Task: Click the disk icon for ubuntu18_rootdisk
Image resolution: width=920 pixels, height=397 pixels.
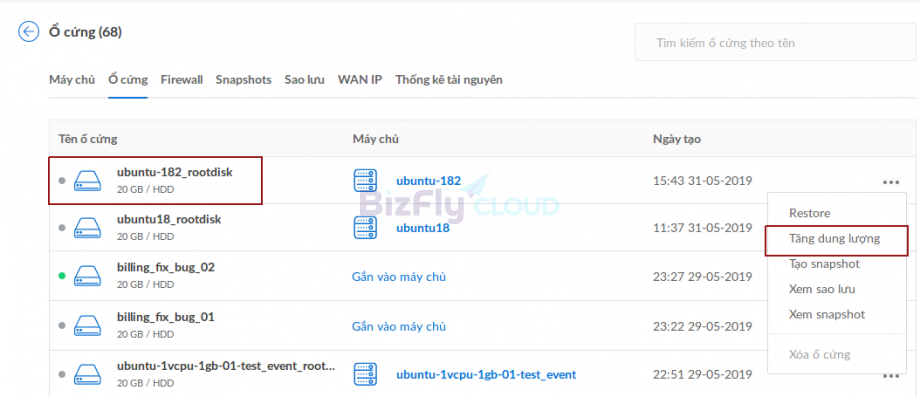Action: [87, 228]
